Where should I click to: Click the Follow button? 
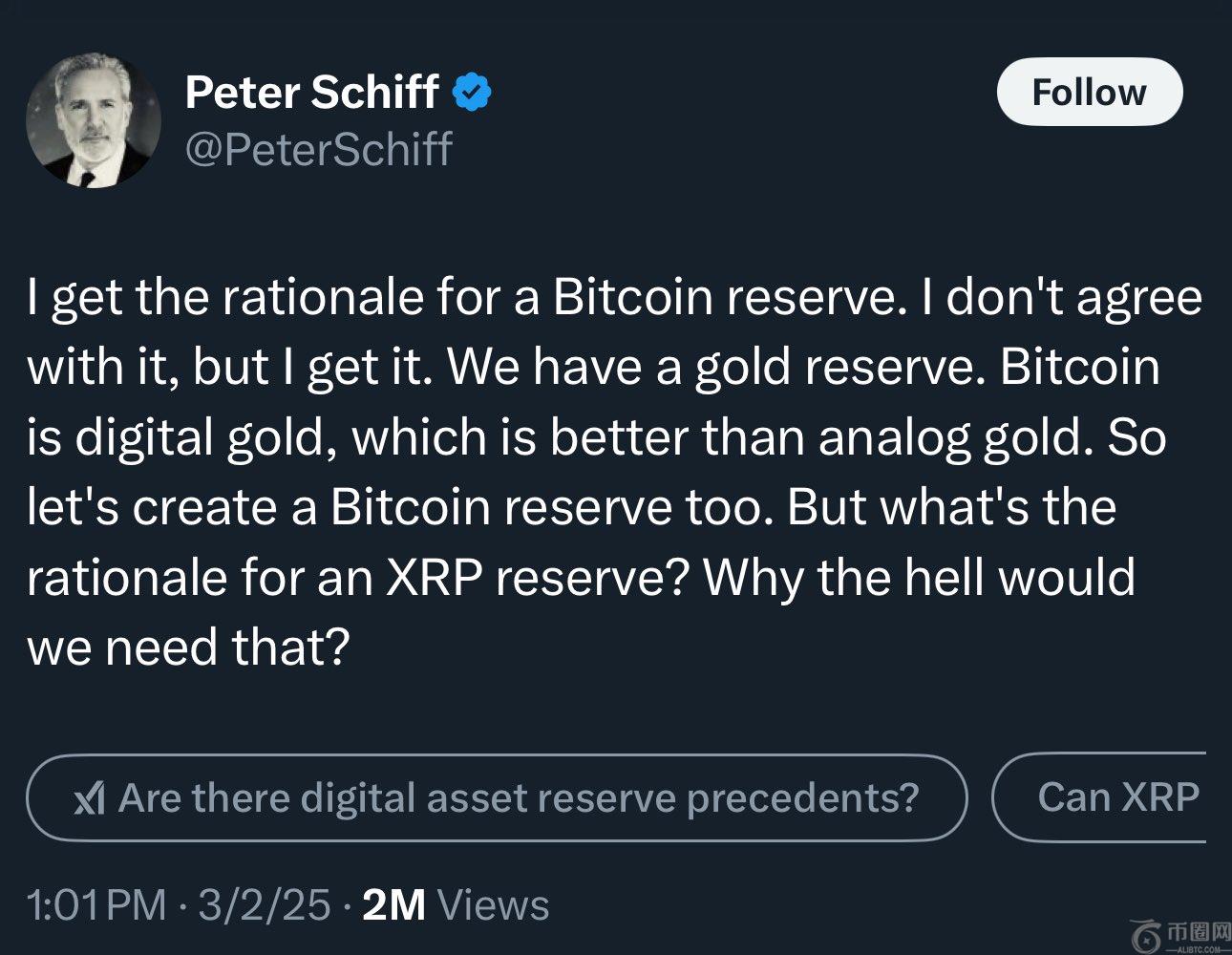1089,92
